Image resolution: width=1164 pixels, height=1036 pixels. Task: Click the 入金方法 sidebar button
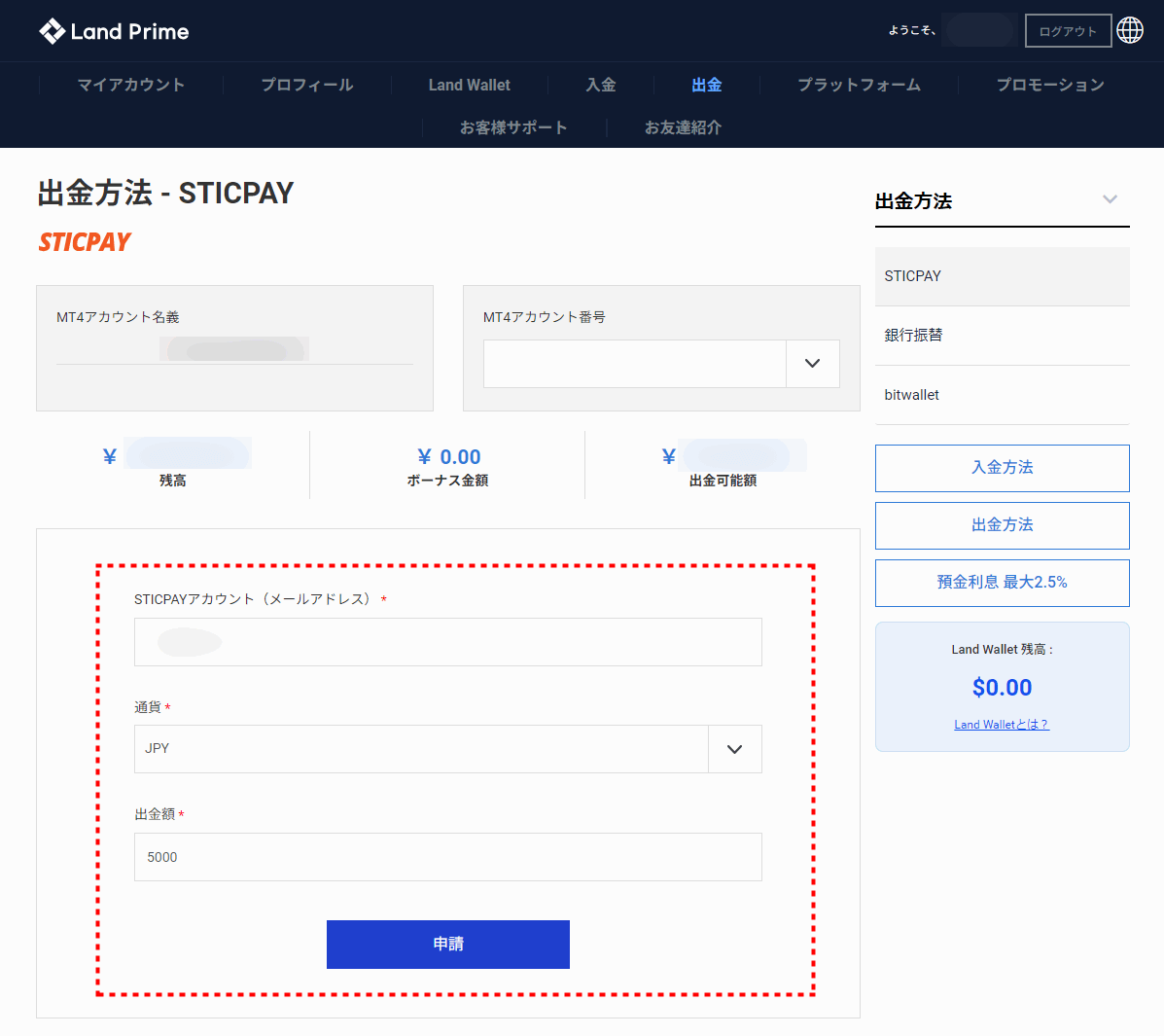pos(1003,468)
